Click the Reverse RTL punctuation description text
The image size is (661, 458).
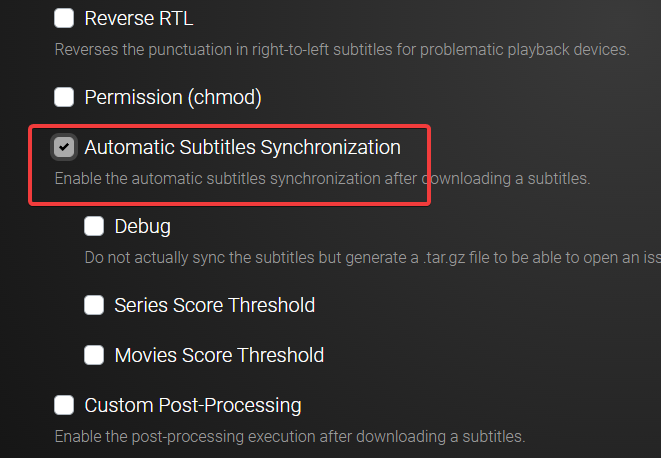[342, 50]
